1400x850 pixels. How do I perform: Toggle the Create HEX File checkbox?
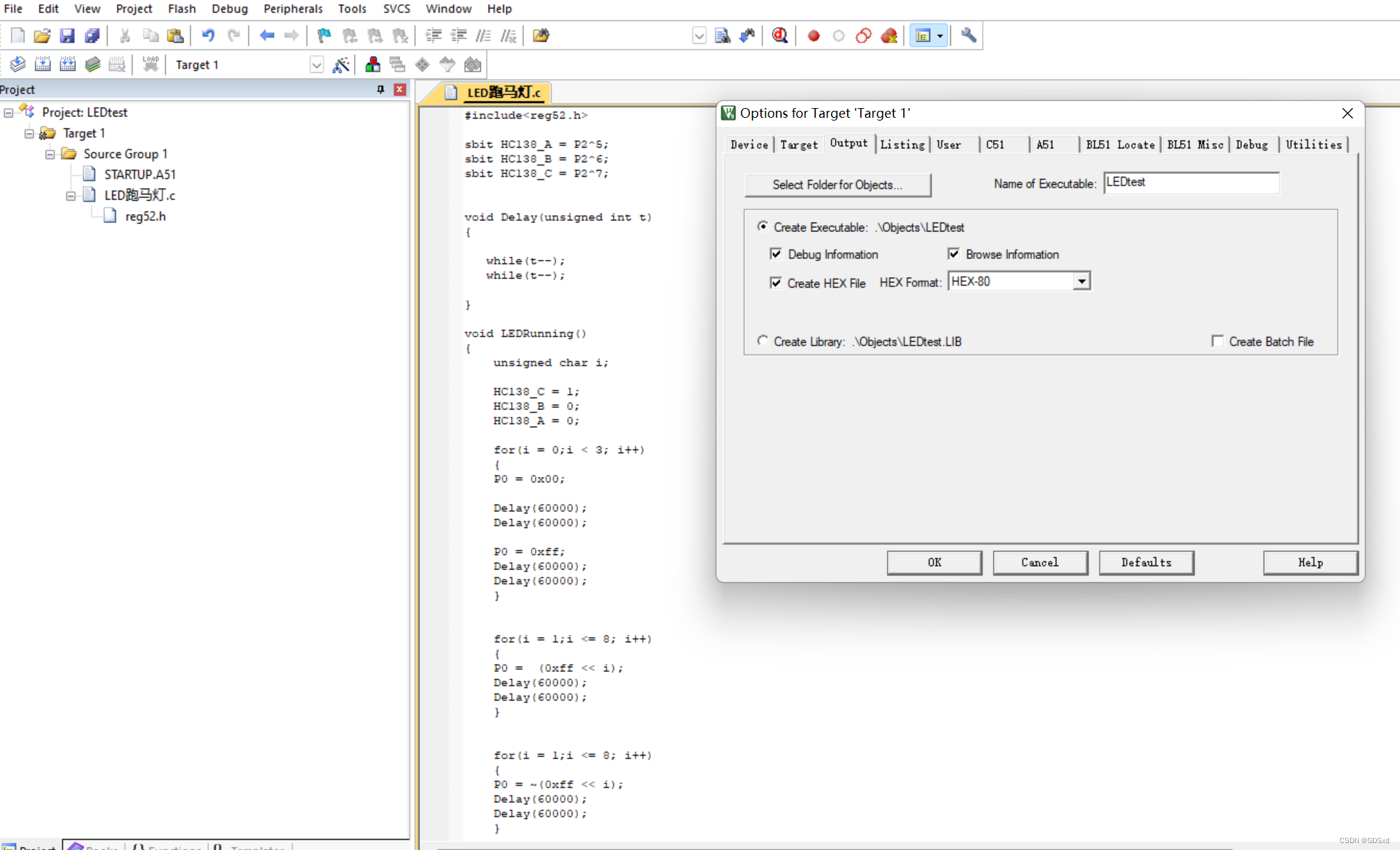pyautogui.click(x=776, y=283)
